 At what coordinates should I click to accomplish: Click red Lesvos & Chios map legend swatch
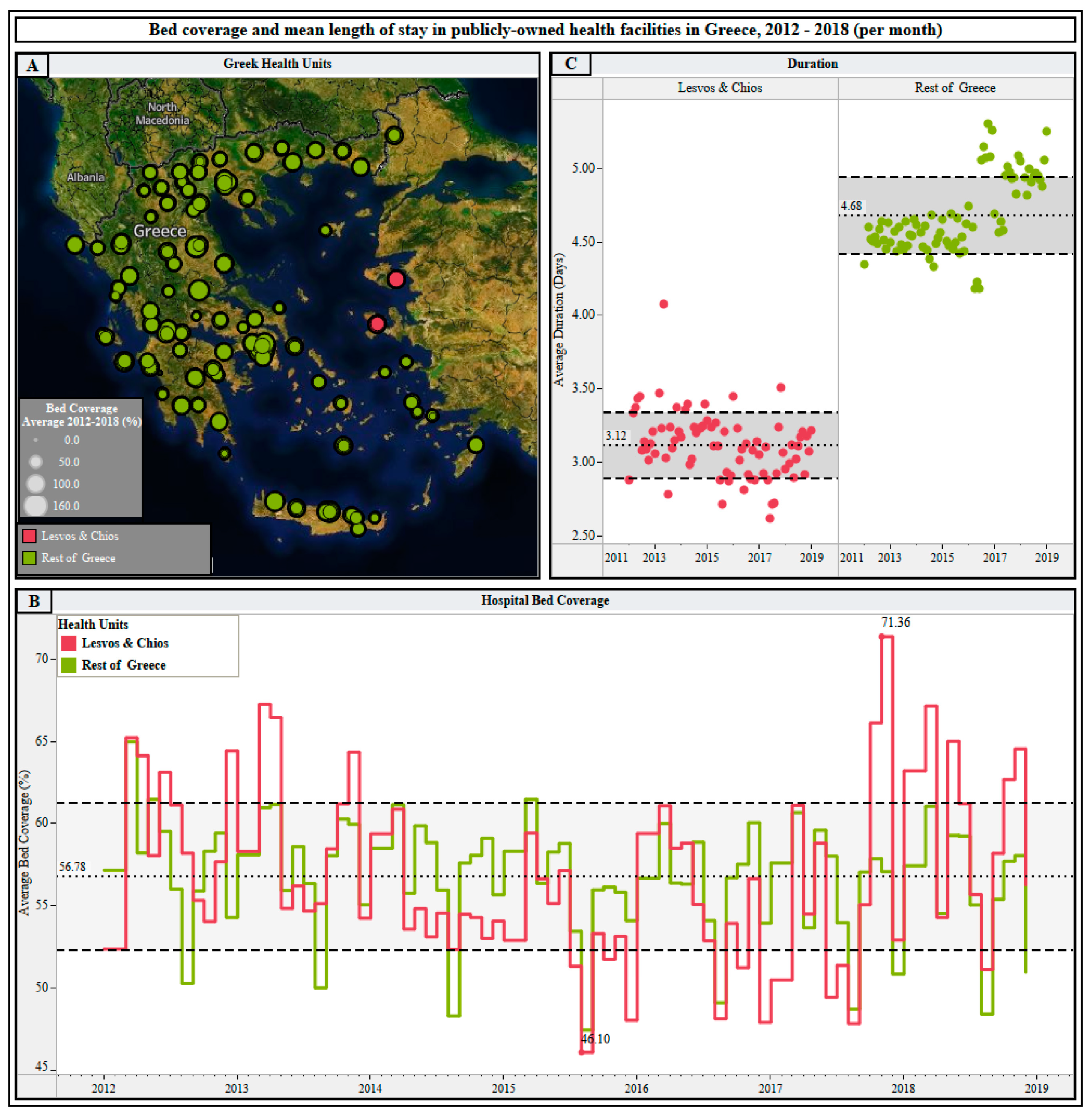29,536
